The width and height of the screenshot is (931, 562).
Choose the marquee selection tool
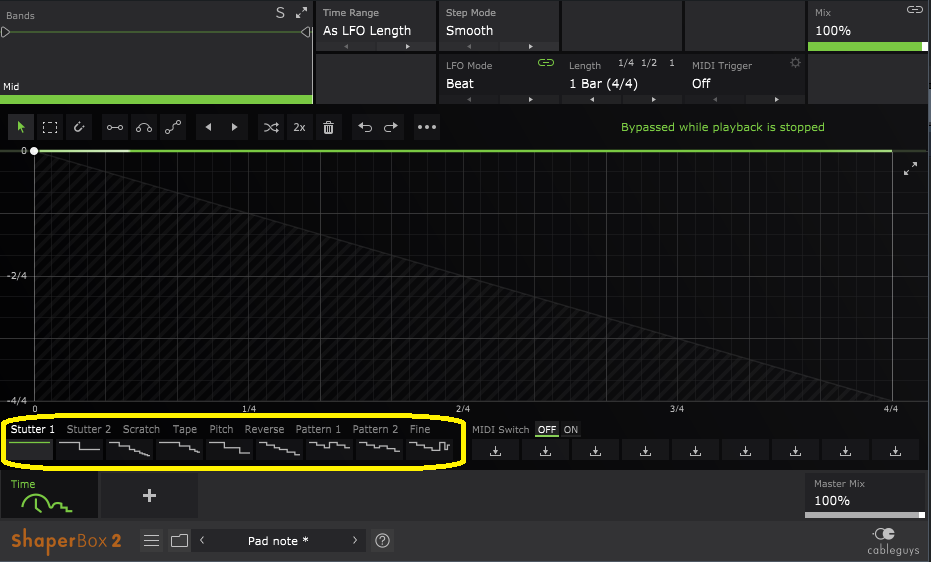[x=50, y=127]
